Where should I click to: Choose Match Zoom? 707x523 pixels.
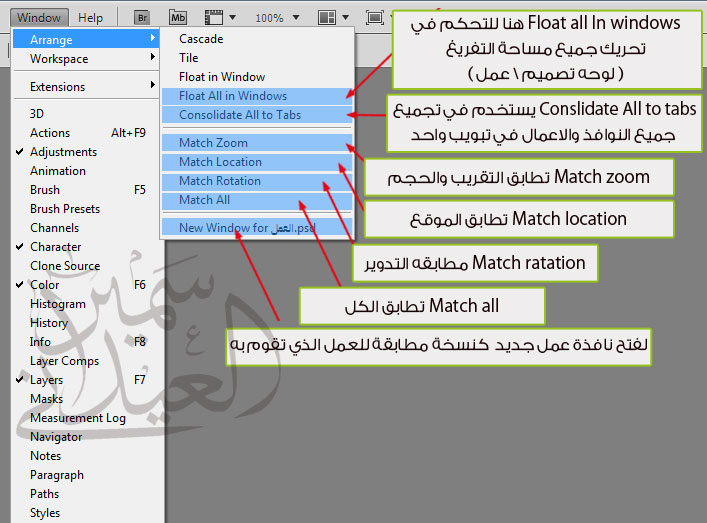[x=257, y=142]
